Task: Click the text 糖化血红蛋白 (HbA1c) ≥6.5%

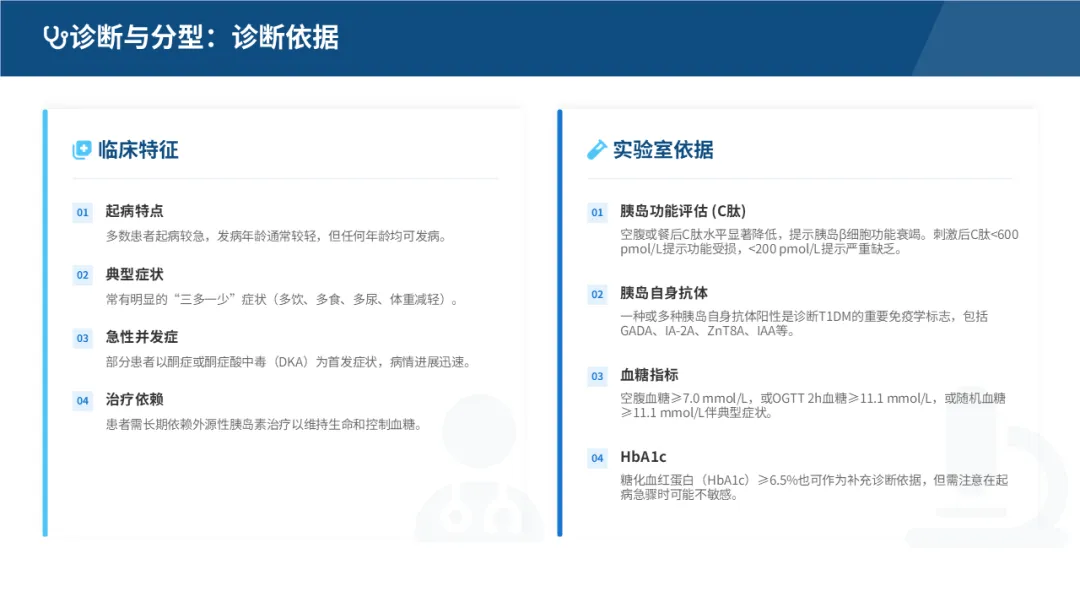Action: click(x=814, y=488)
